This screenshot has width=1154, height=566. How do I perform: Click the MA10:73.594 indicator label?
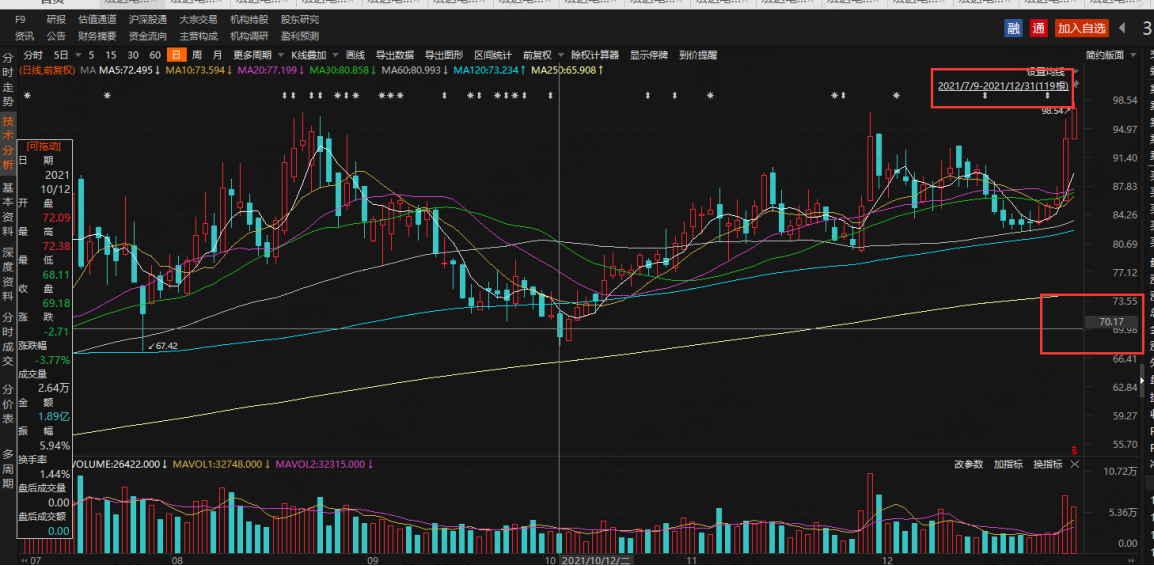[198, 70]
